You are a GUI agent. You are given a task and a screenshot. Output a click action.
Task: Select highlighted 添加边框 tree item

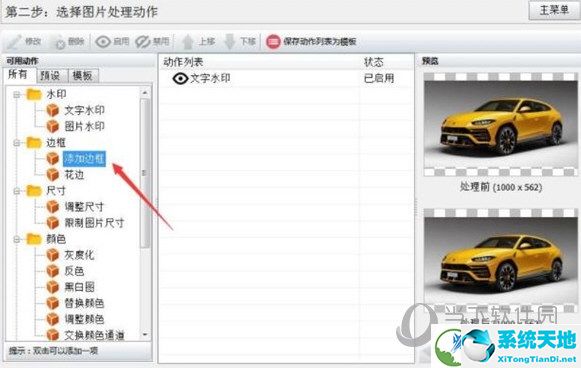pyautogui.click(x=84, y=159)
